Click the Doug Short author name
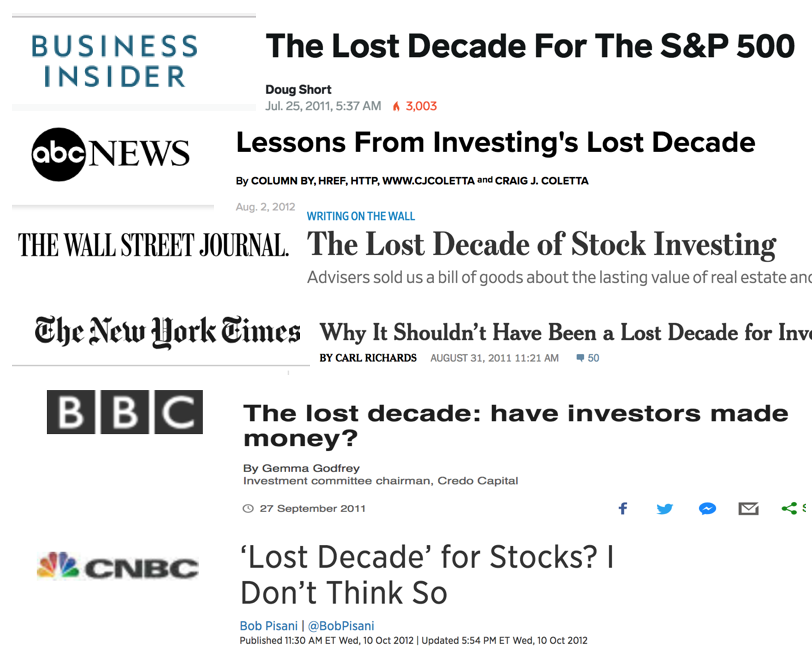Image resolution: width=812 pixels, height=654 pixels. point(298,90)
